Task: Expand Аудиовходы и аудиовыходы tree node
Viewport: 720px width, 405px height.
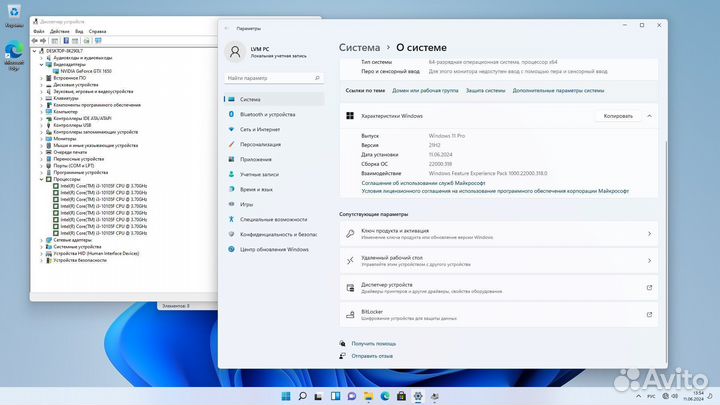Action: tap(41, 58)
